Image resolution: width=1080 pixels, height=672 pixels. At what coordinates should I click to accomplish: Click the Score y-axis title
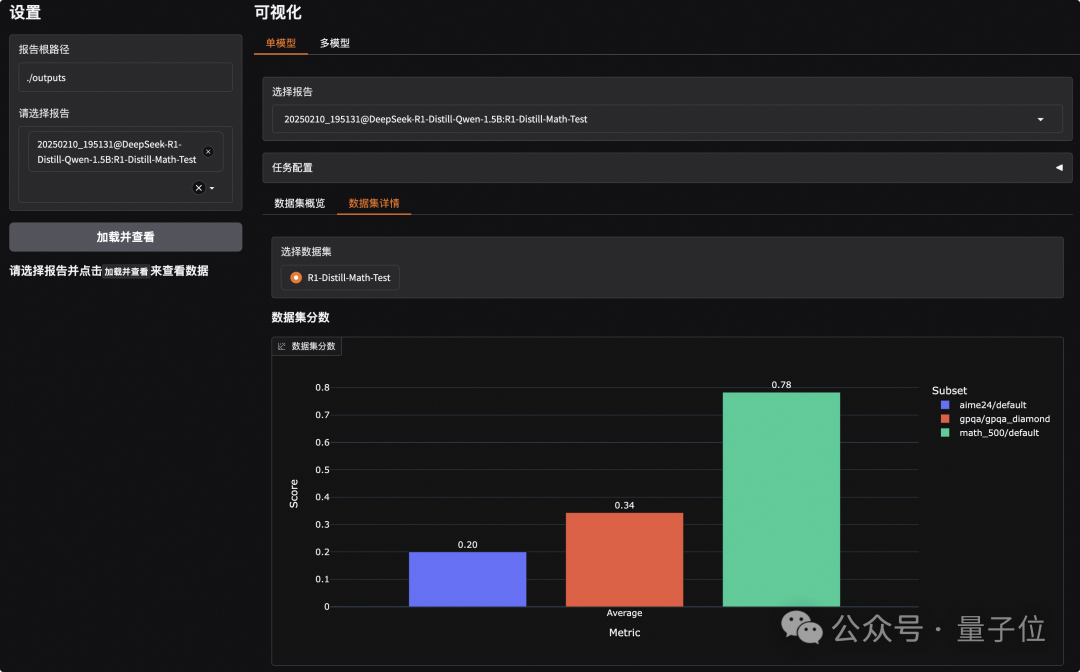tap(294, 494)
